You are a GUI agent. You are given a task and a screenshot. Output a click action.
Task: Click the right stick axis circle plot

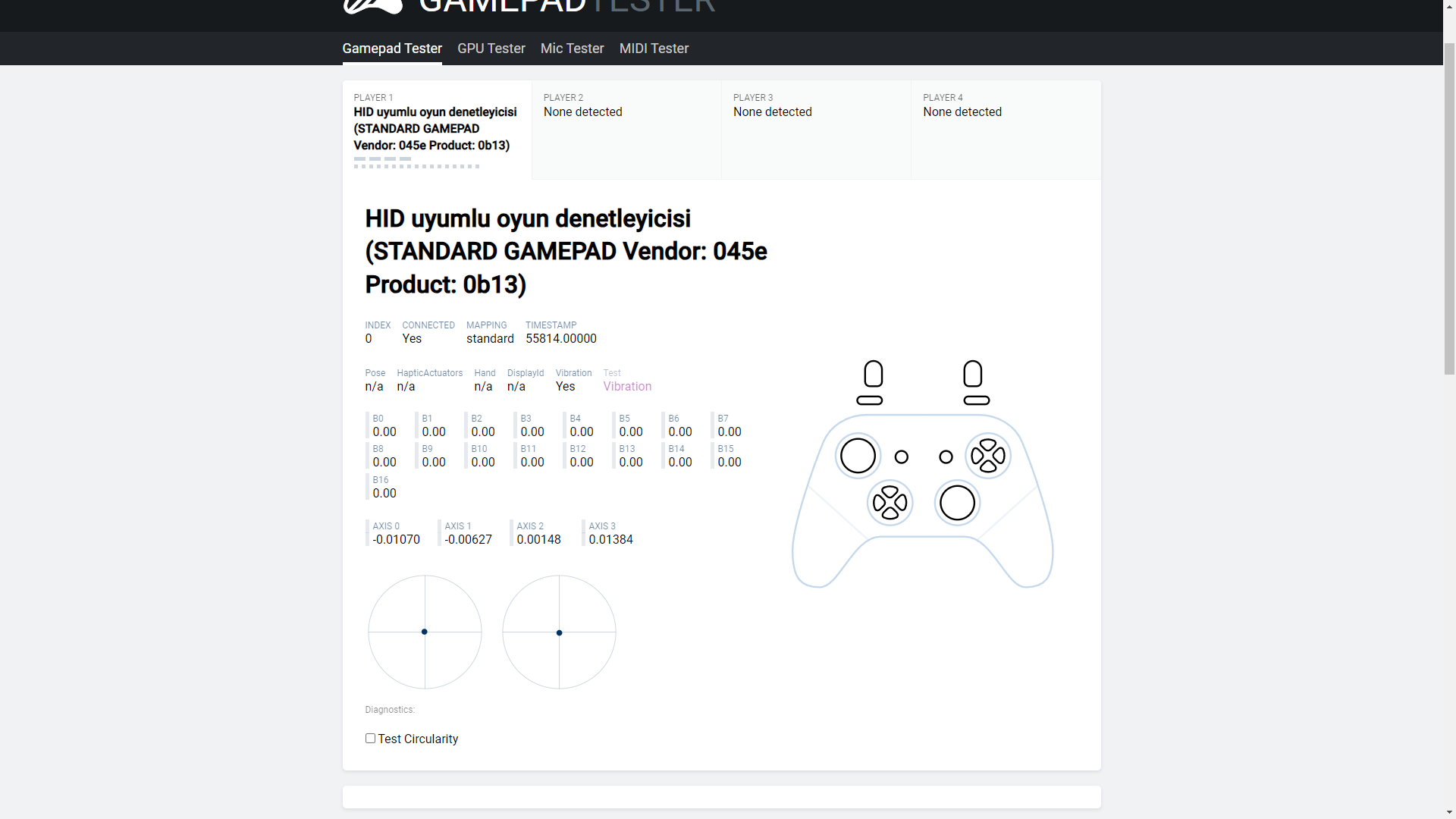[559, 632]
